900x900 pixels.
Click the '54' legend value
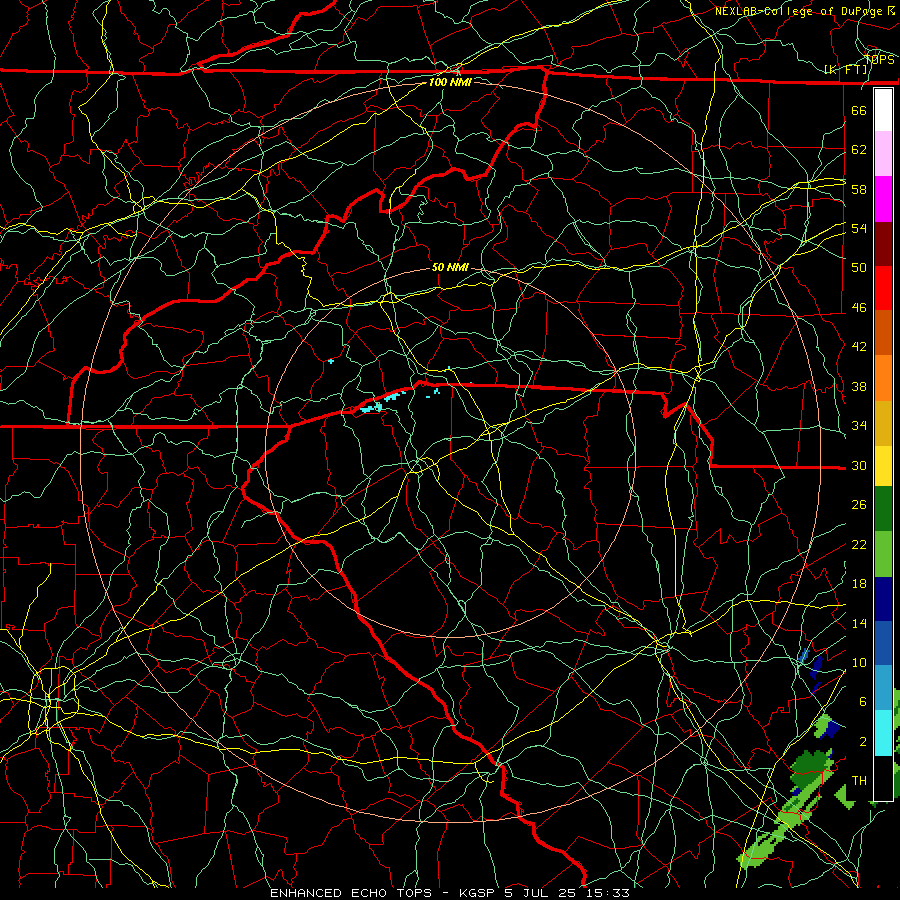(859, 228)
